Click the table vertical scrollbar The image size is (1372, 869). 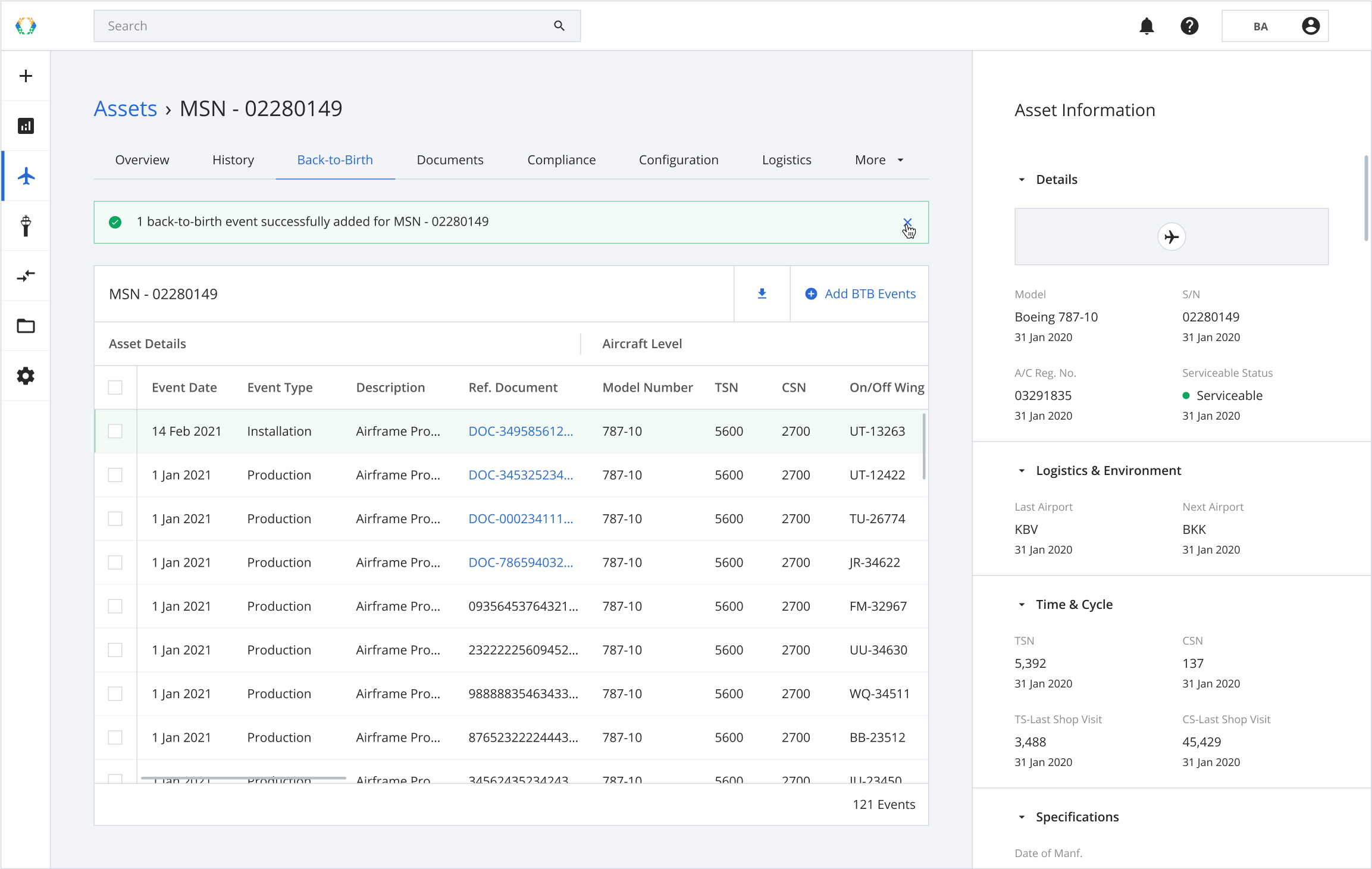click(923, 446)
